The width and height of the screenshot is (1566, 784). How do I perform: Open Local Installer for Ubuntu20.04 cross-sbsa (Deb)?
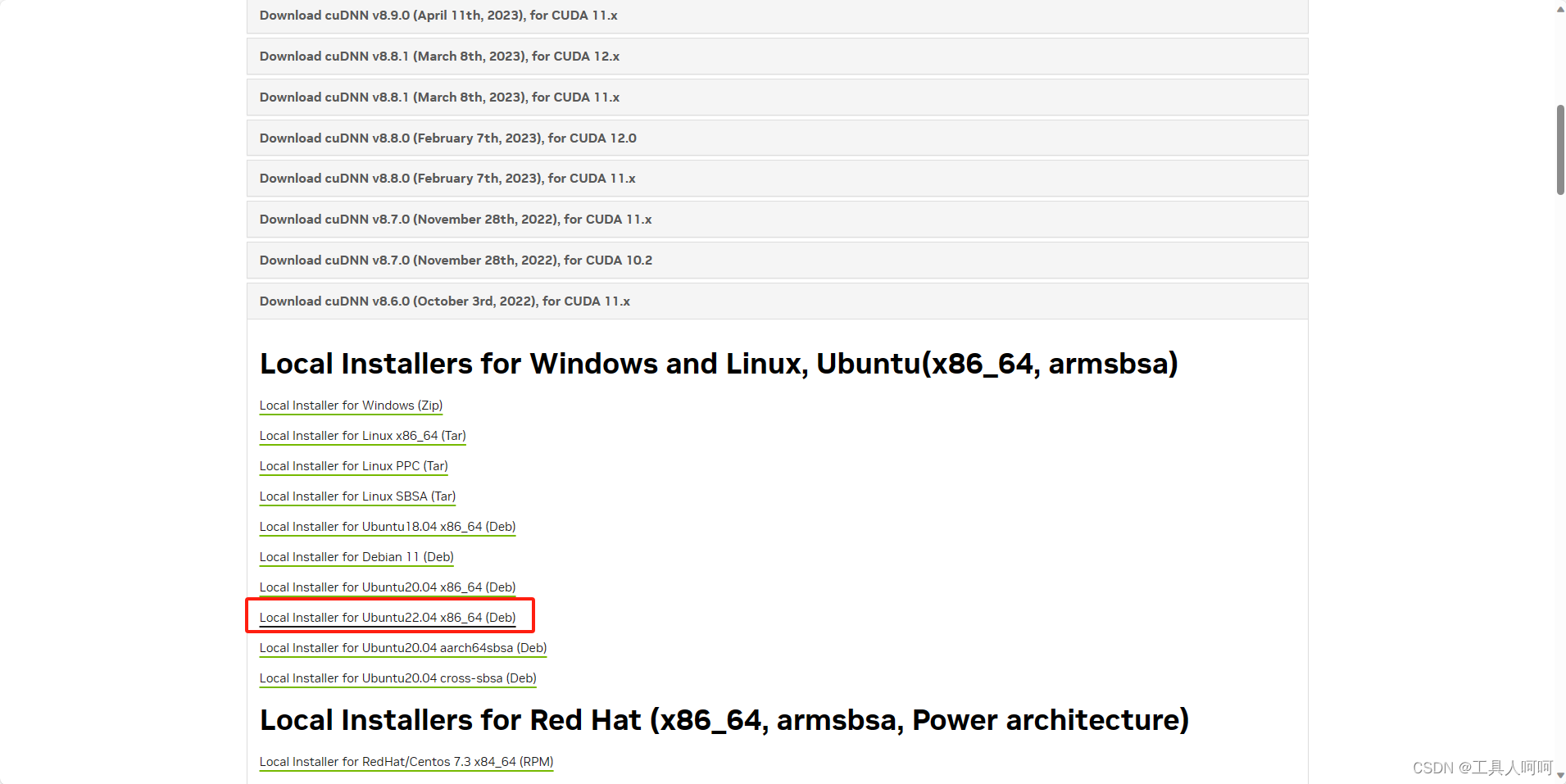tap(397, 678)
